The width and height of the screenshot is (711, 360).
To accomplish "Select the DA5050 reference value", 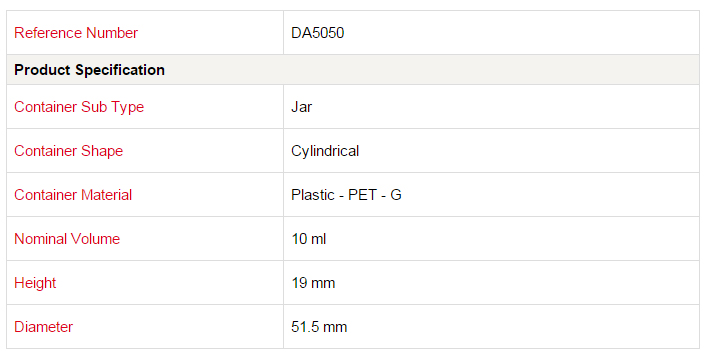I will [317, 33].
